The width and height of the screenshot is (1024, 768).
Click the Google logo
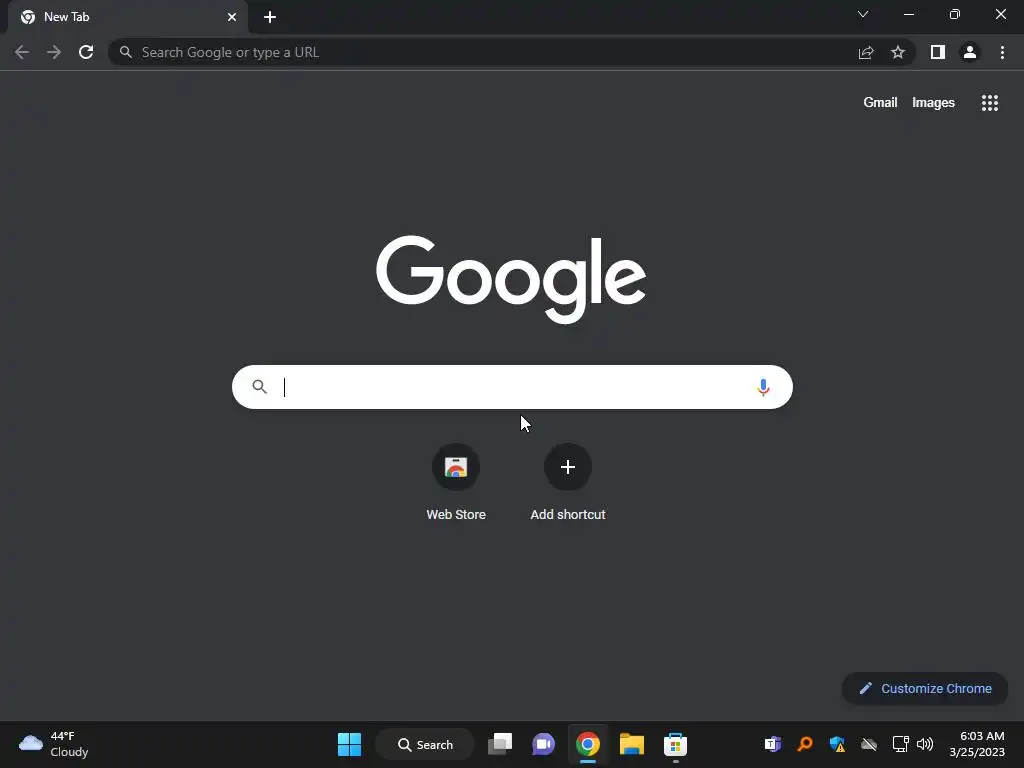click(x=511, y=279)
